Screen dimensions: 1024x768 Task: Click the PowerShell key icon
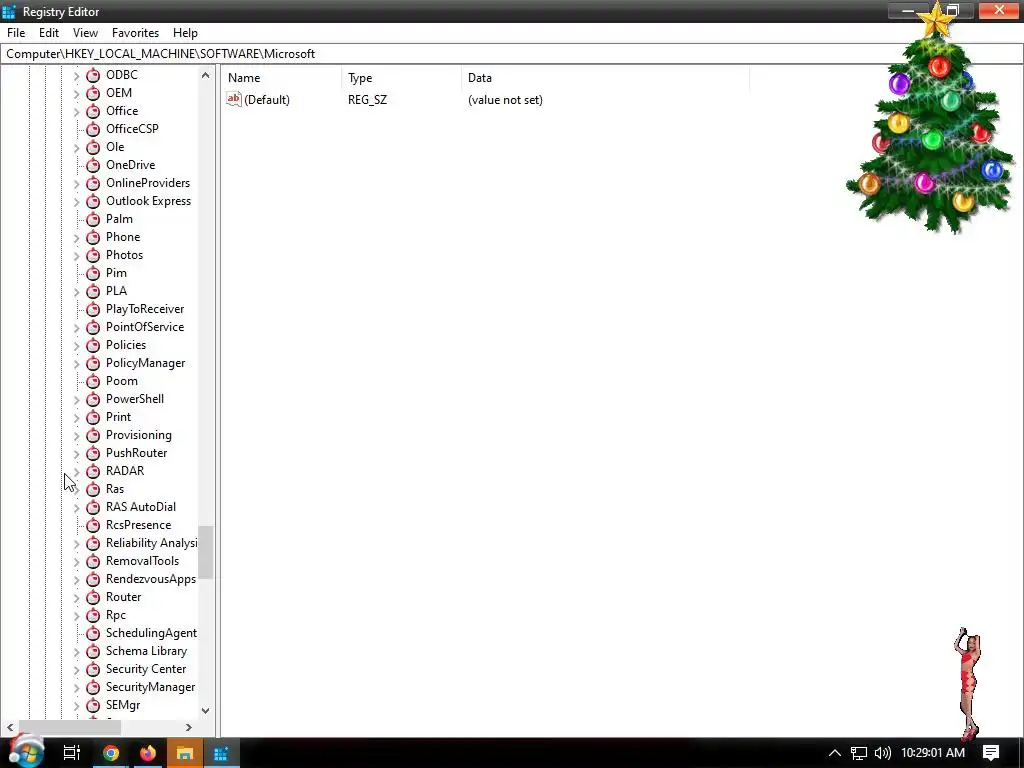(x=93, y=399)
